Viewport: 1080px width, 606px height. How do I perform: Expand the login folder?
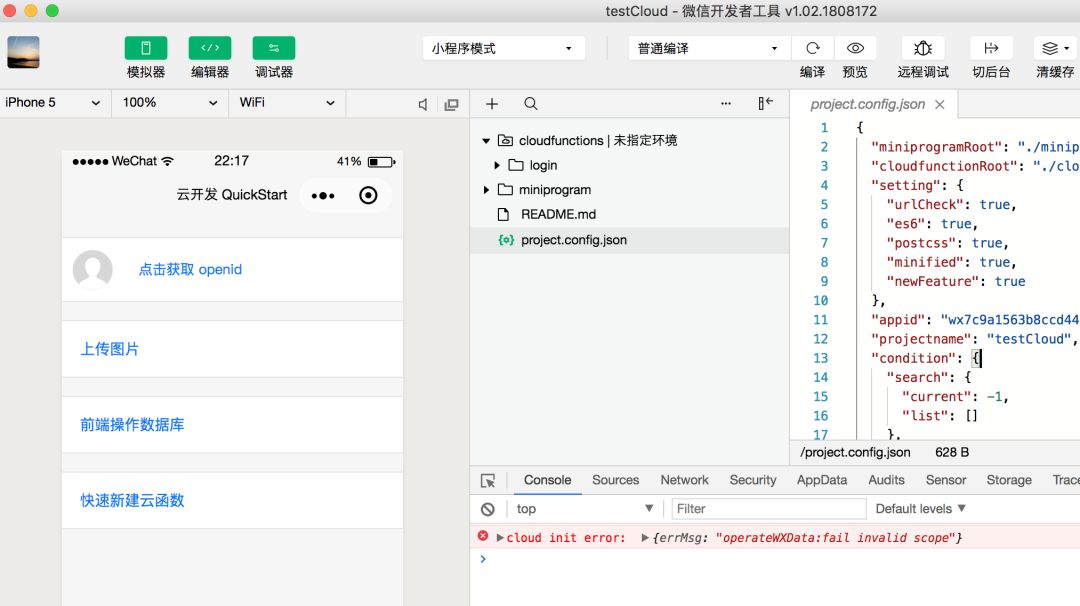(x=497, y=165)
